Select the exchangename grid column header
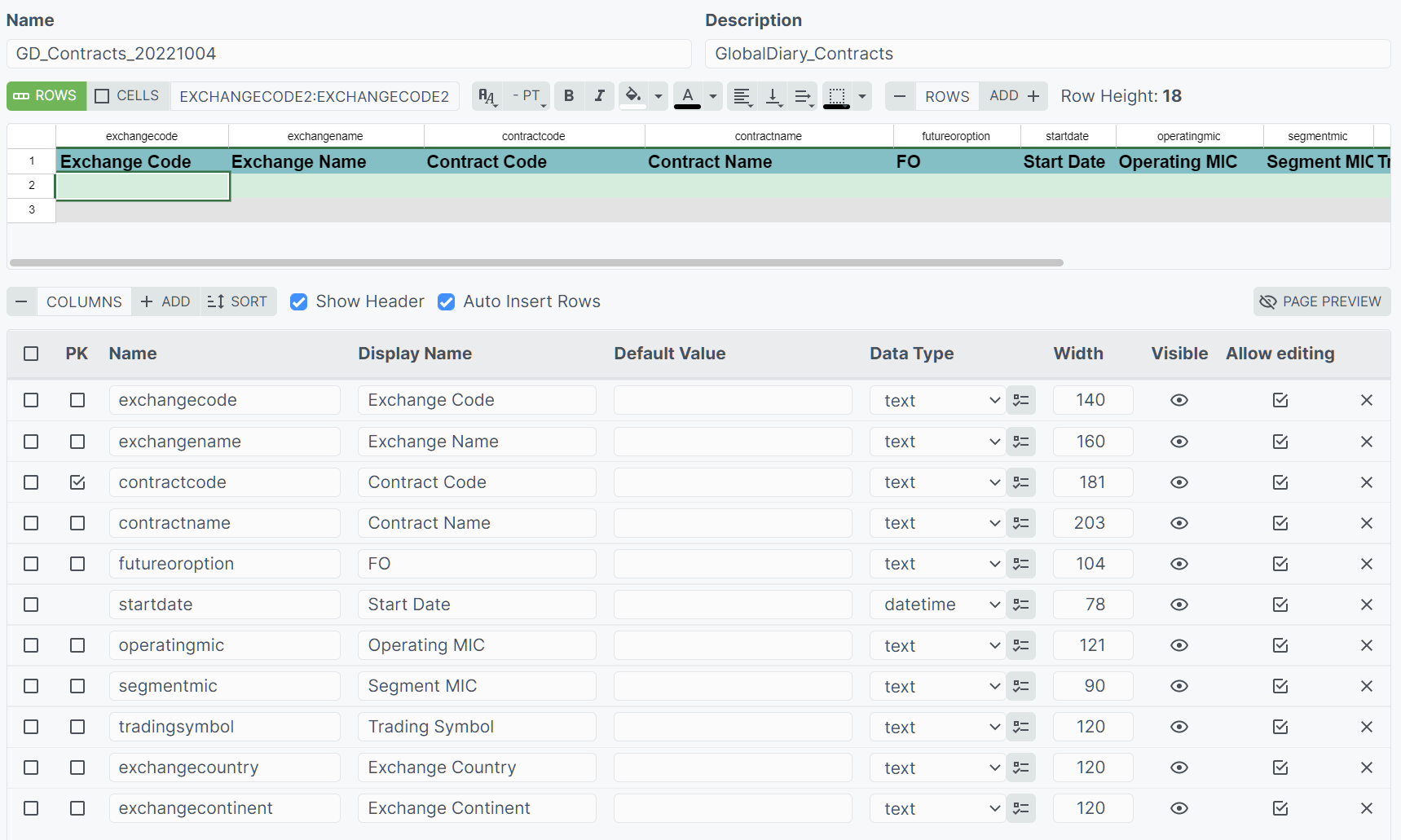The image size is (1401, 840). click(x=326, y=136)
